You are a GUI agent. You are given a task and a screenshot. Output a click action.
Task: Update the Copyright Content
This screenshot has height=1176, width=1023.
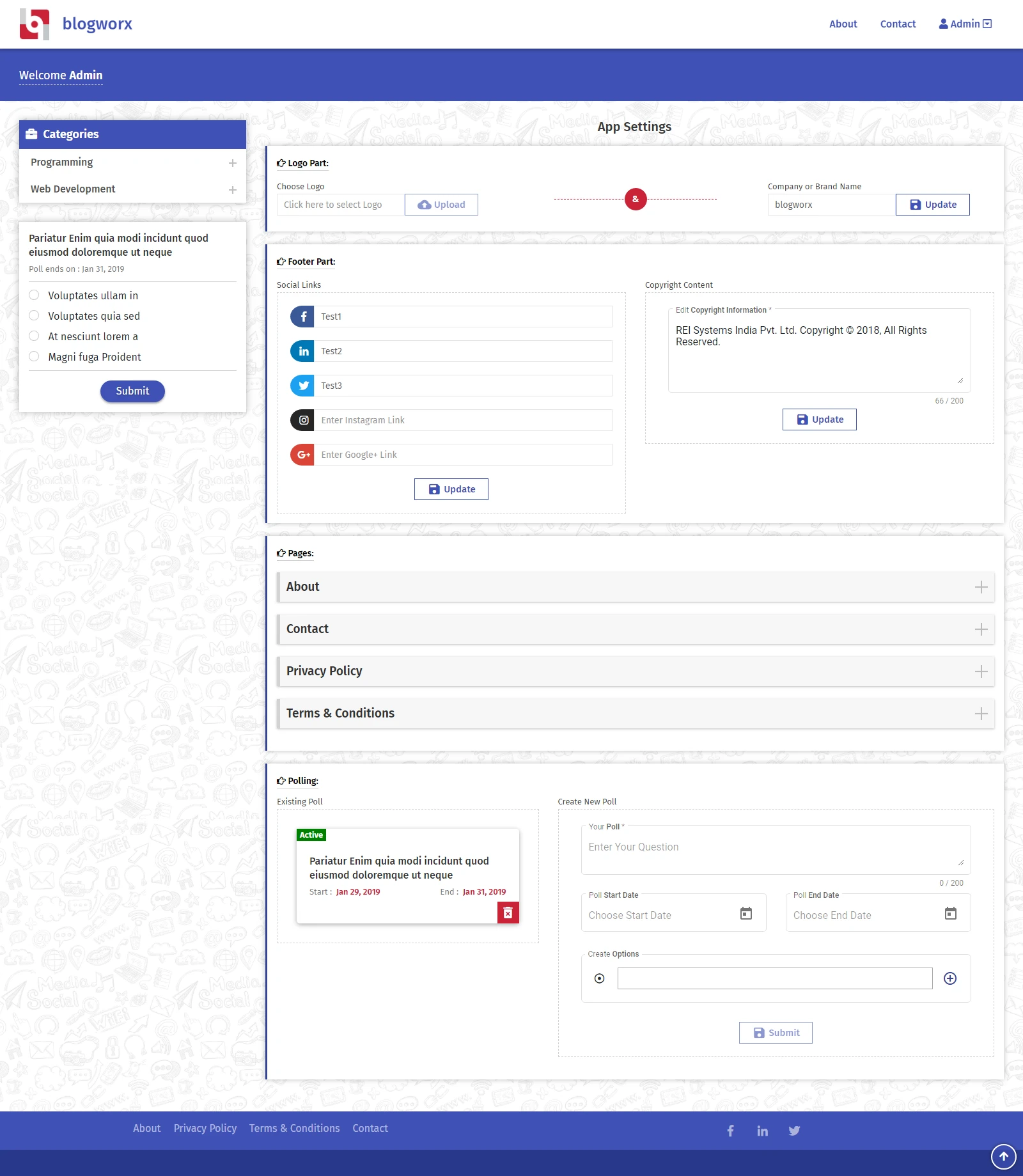(x=820, y=419)
